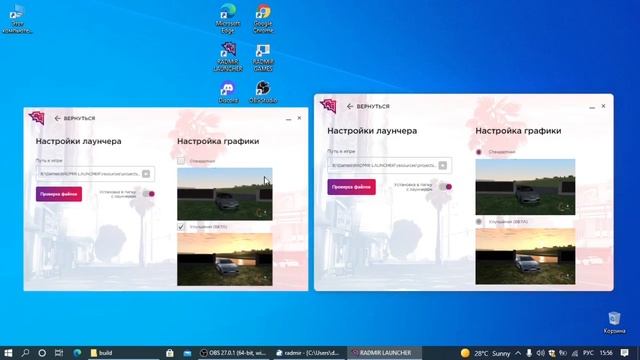Select Улучшенная (BETA) radio in right window

pyautogui.click(x=479, y=222)
